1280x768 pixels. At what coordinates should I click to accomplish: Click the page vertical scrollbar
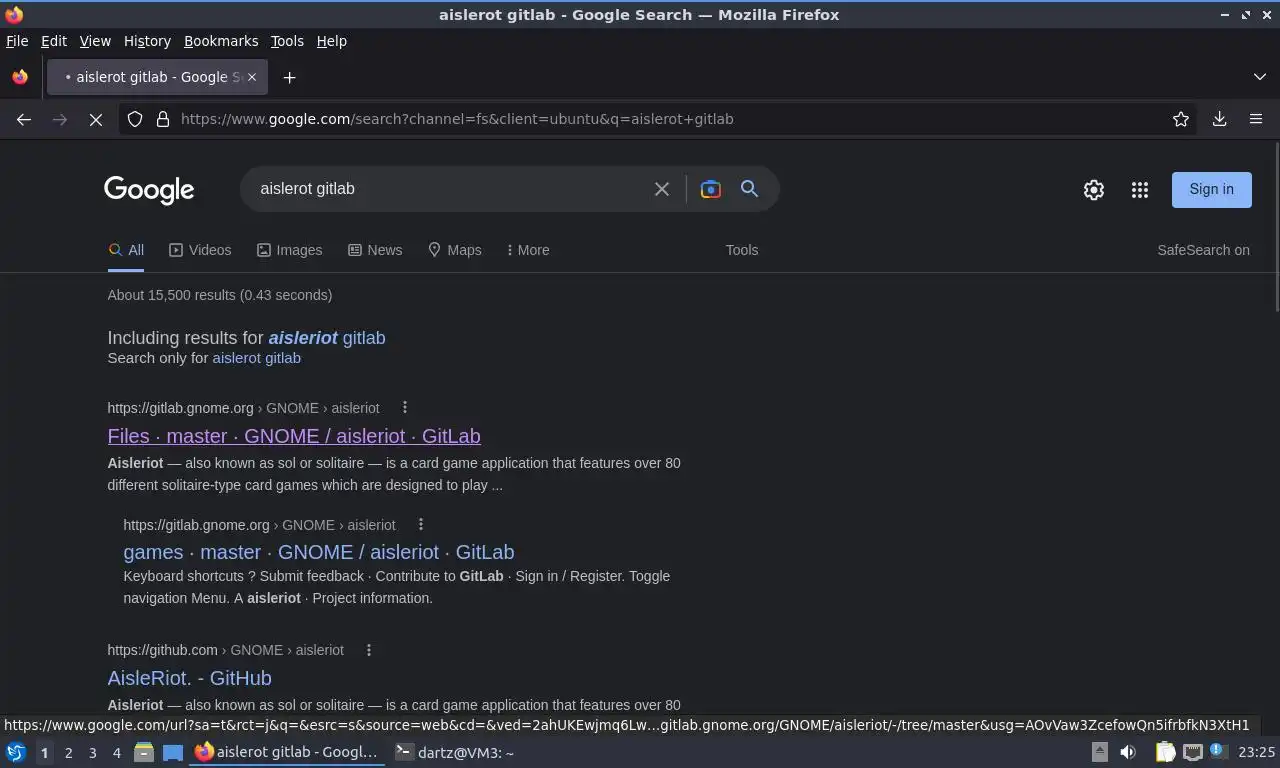click(1277, 228)
